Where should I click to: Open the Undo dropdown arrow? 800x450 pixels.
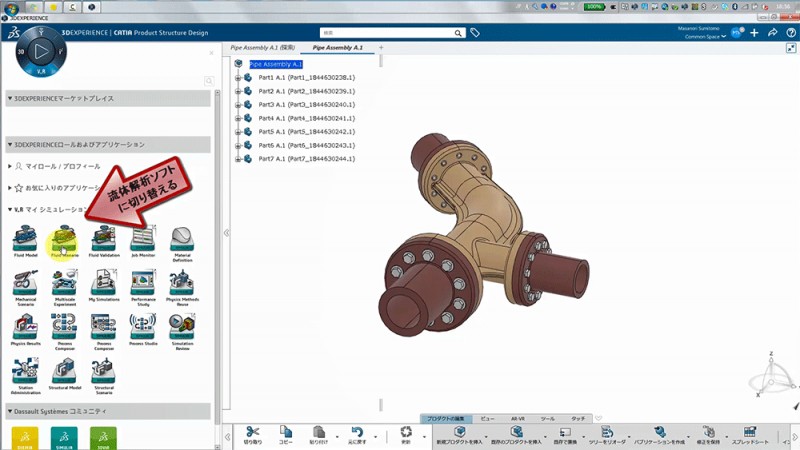(376, 437)
